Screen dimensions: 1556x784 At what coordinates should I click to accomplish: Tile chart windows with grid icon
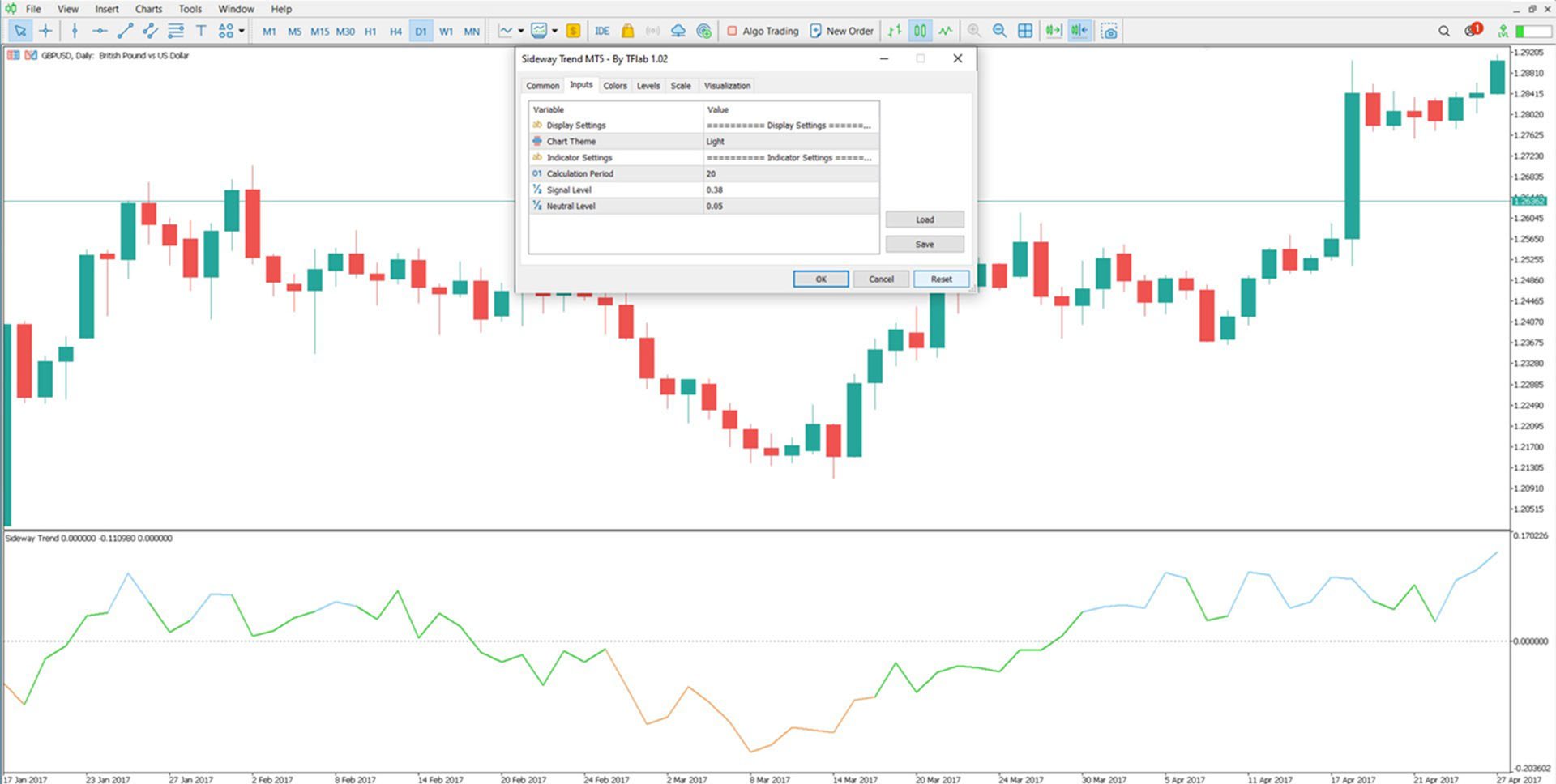pos(1025,31)
